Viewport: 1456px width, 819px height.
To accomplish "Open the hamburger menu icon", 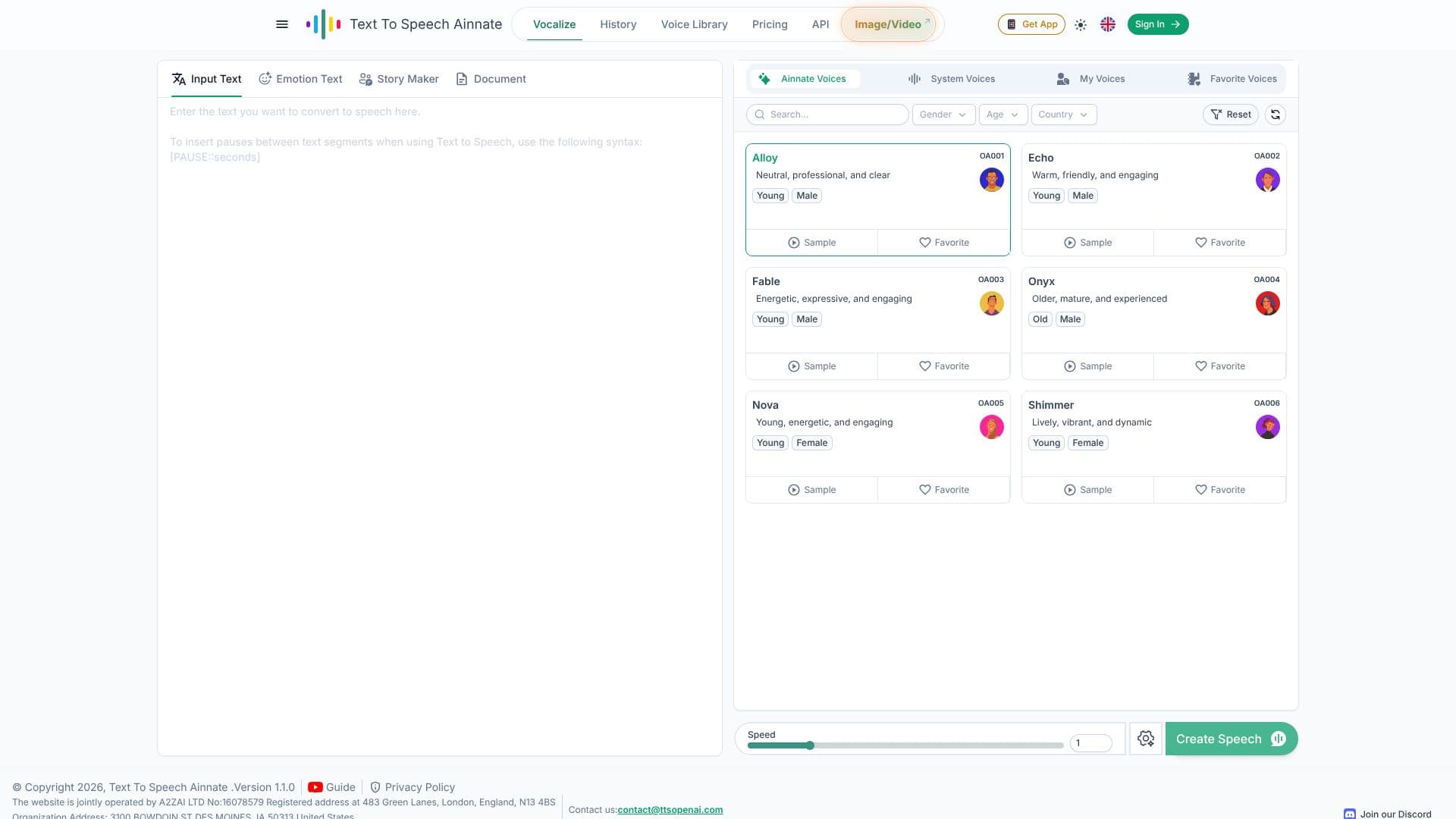I will tap(282, 24).
